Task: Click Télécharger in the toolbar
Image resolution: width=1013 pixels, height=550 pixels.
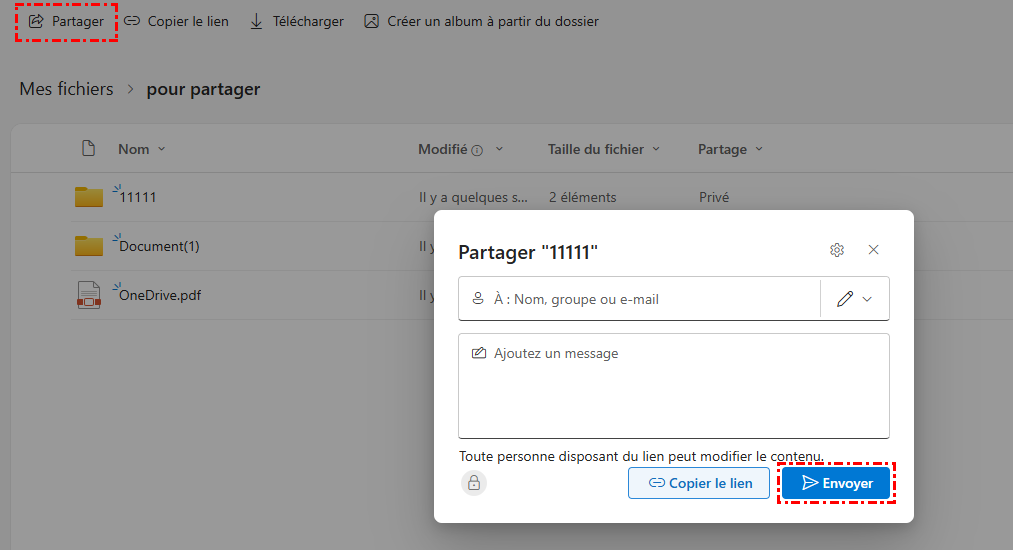Action: 297,21
